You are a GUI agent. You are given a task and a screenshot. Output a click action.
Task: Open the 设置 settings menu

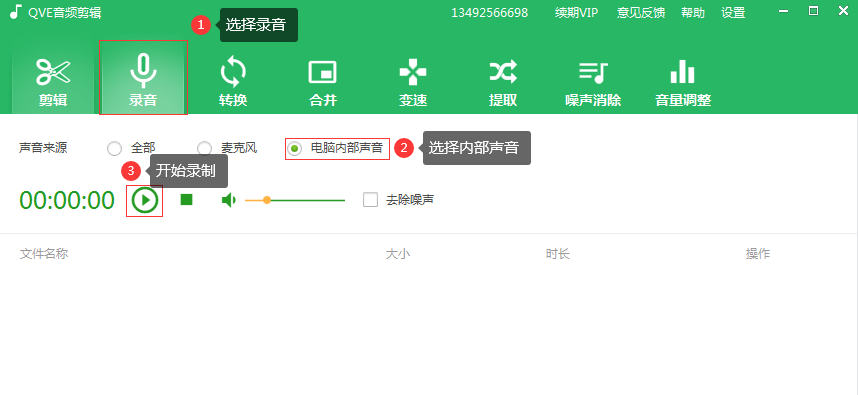point(733,13)
